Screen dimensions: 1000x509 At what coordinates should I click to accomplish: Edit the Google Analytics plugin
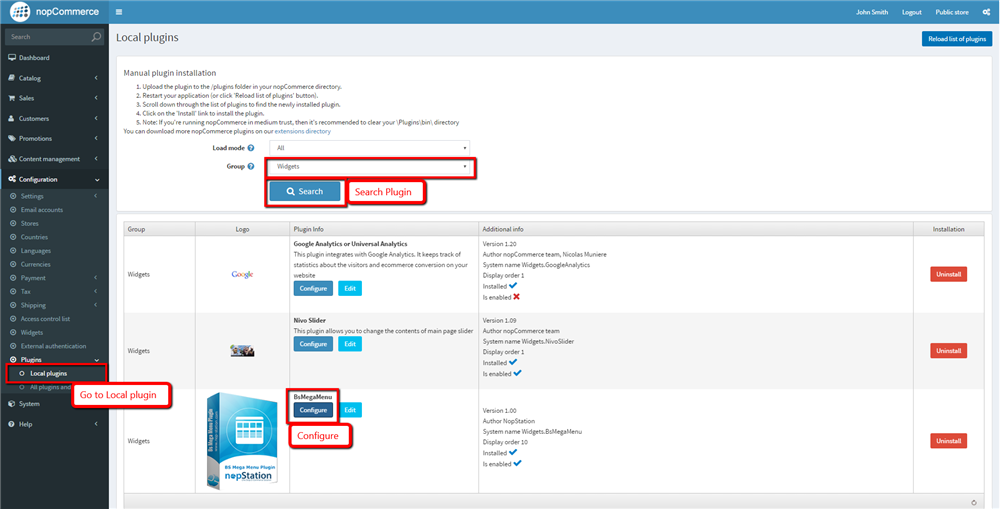tap(349, 288)
